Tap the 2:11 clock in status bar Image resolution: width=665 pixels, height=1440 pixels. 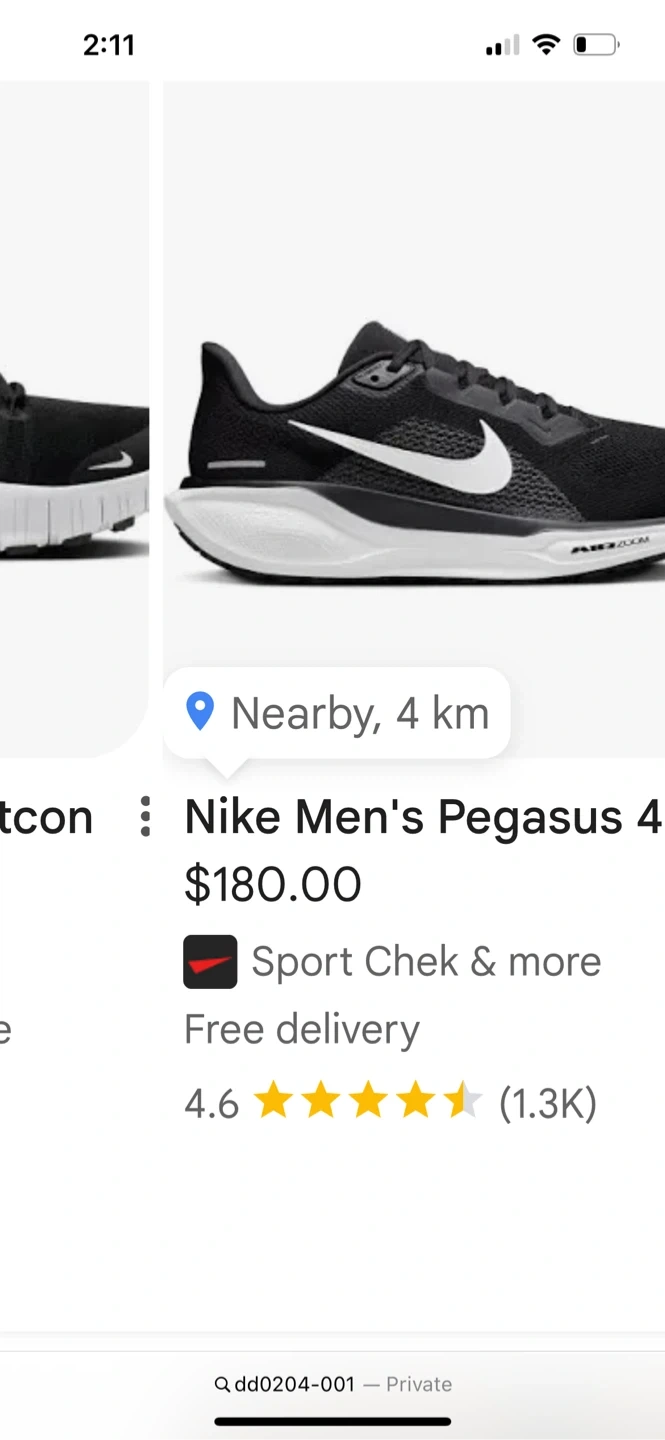click(108, 45)
